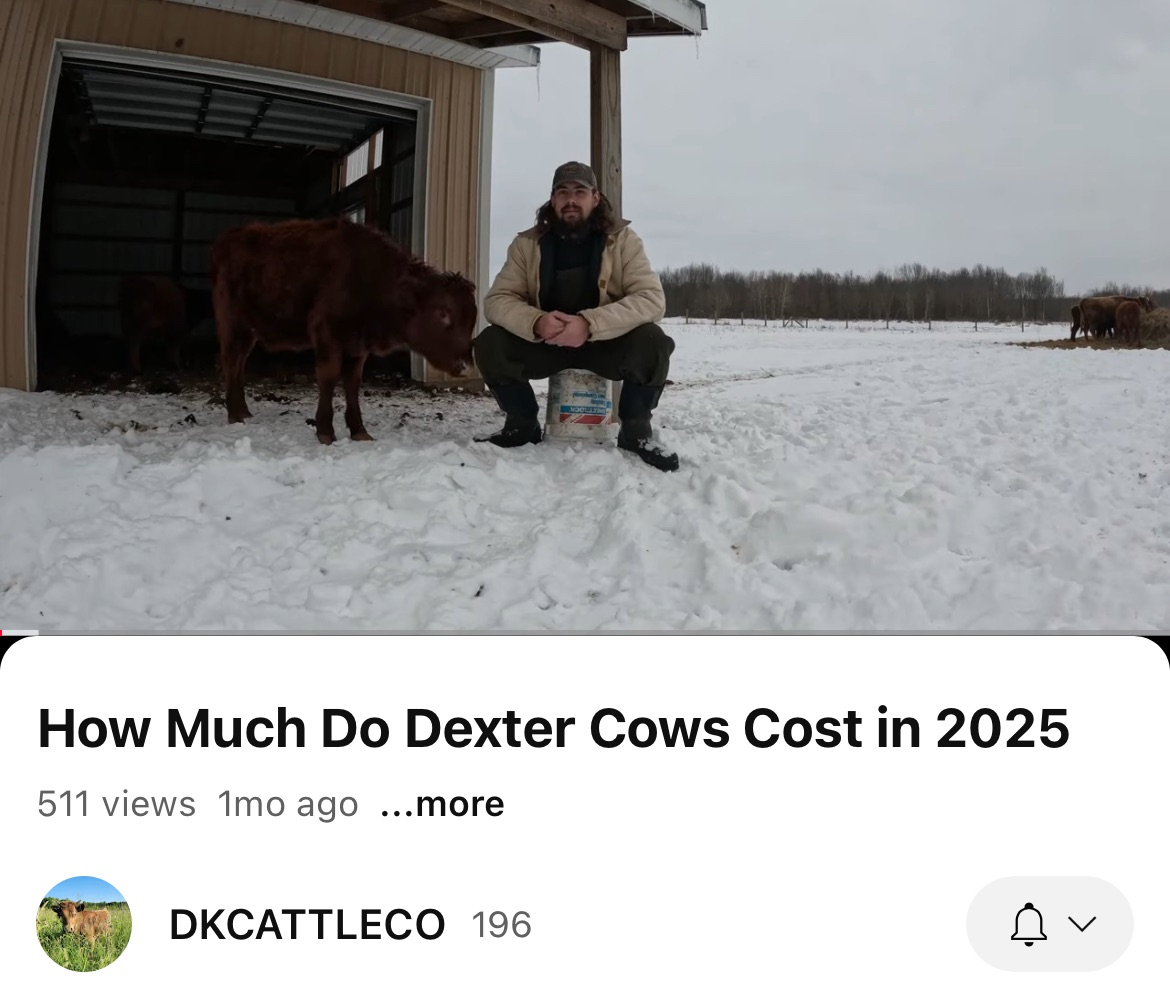This screenshot has width=1170, height=997.
Task: Expand description via "...more"
Action: [x=442, y=804]
